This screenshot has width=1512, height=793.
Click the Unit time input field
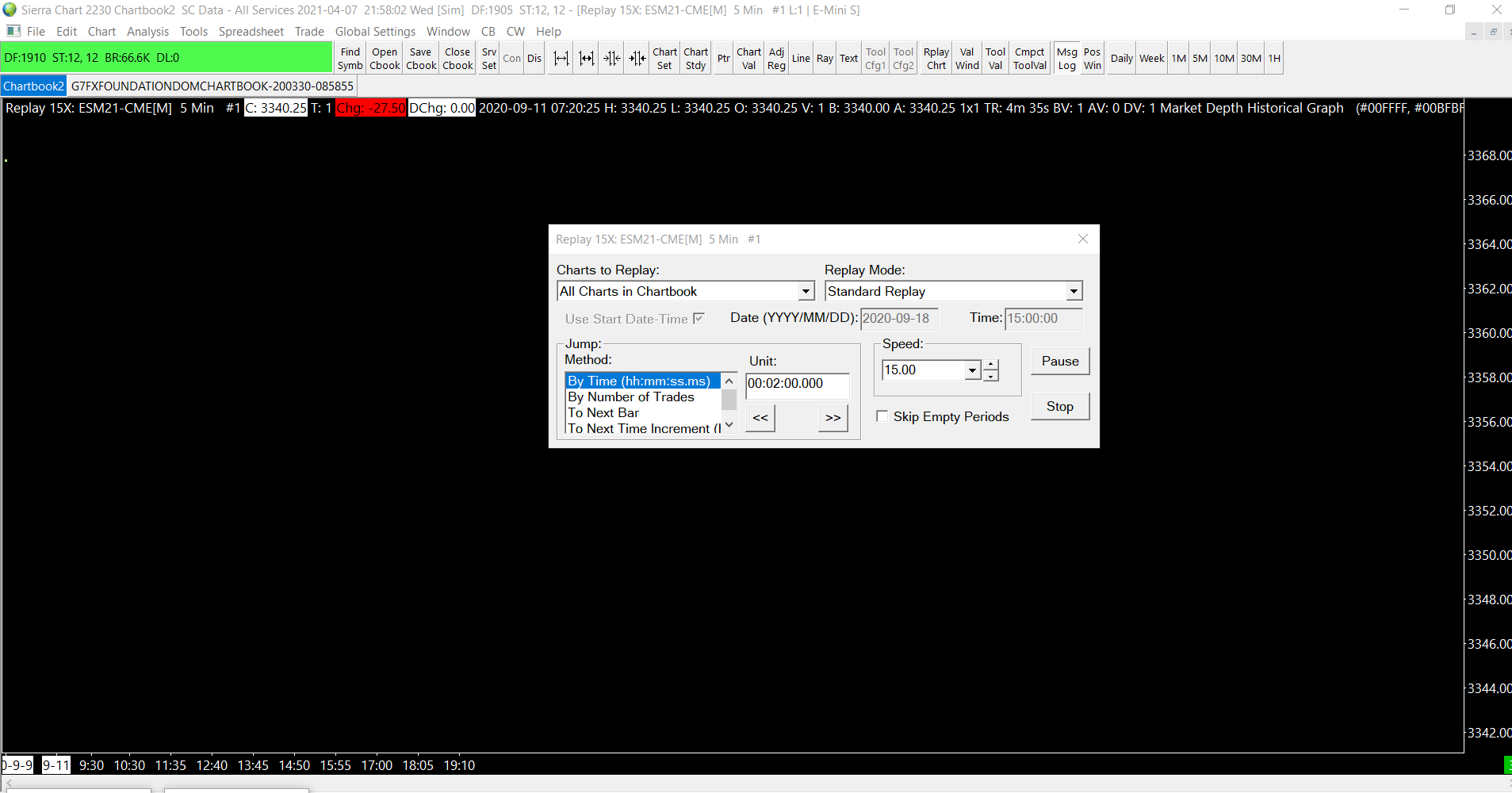(x=797, y=385)
